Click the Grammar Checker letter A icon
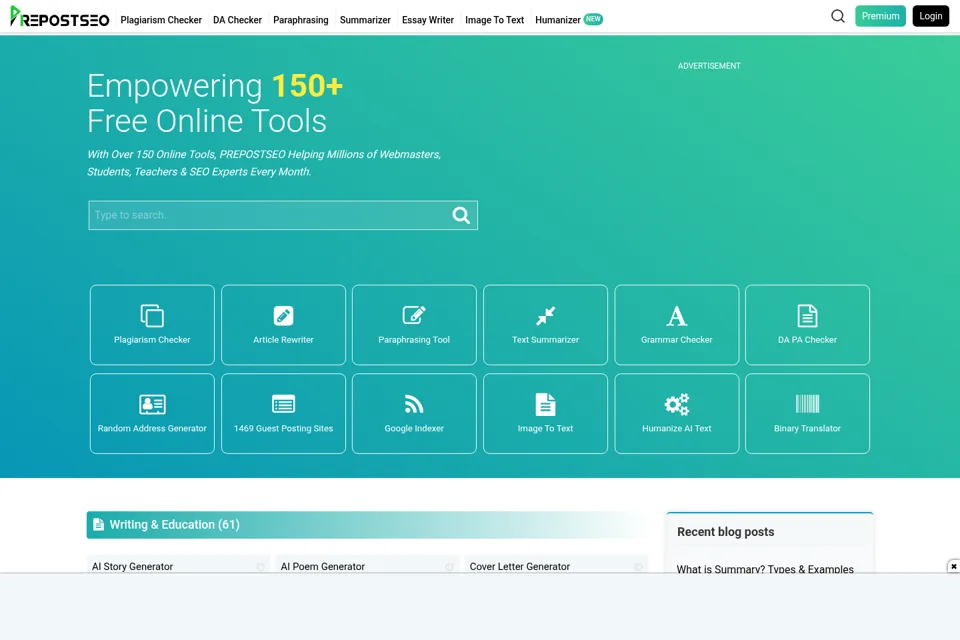Image resolution: width=960 pixels, height=640 pixels. coord(677,315)
